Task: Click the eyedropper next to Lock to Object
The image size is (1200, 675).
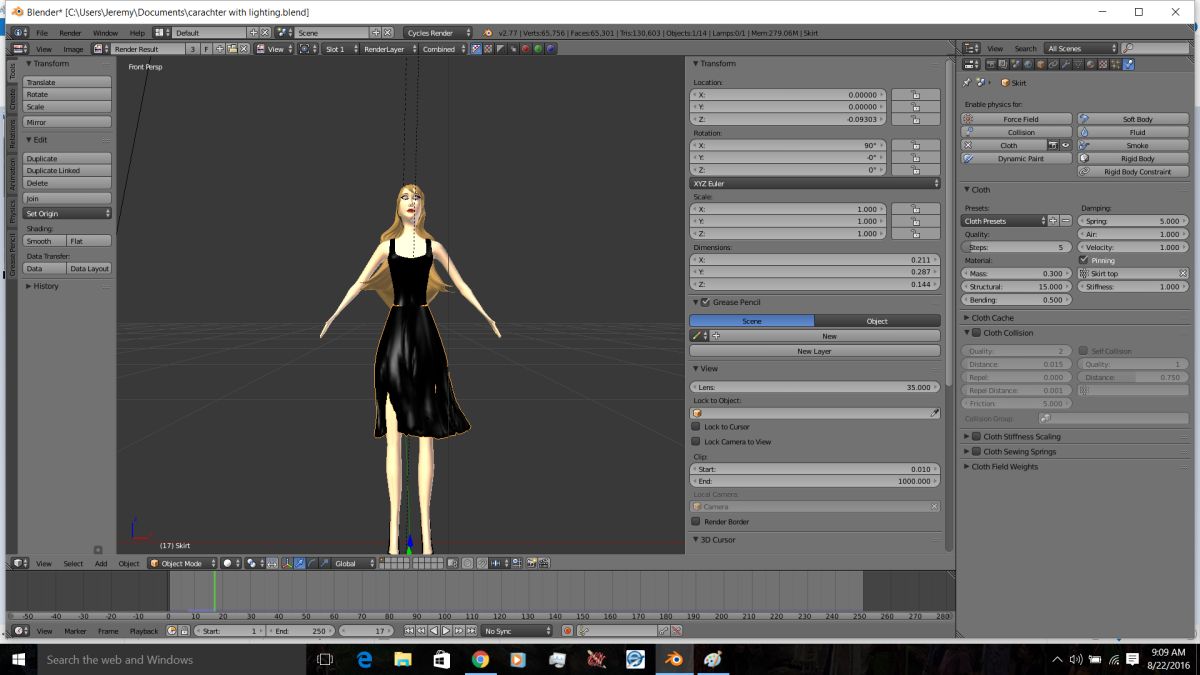Action: pyautogui.click(x=935, y=413)
